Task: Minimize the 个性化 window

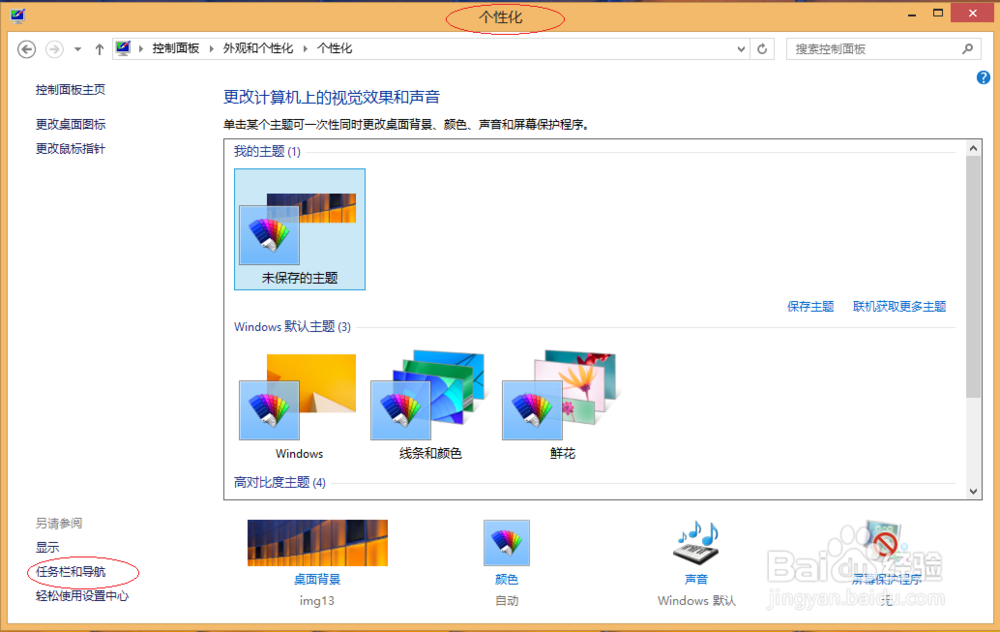Action: pos(912,14)
